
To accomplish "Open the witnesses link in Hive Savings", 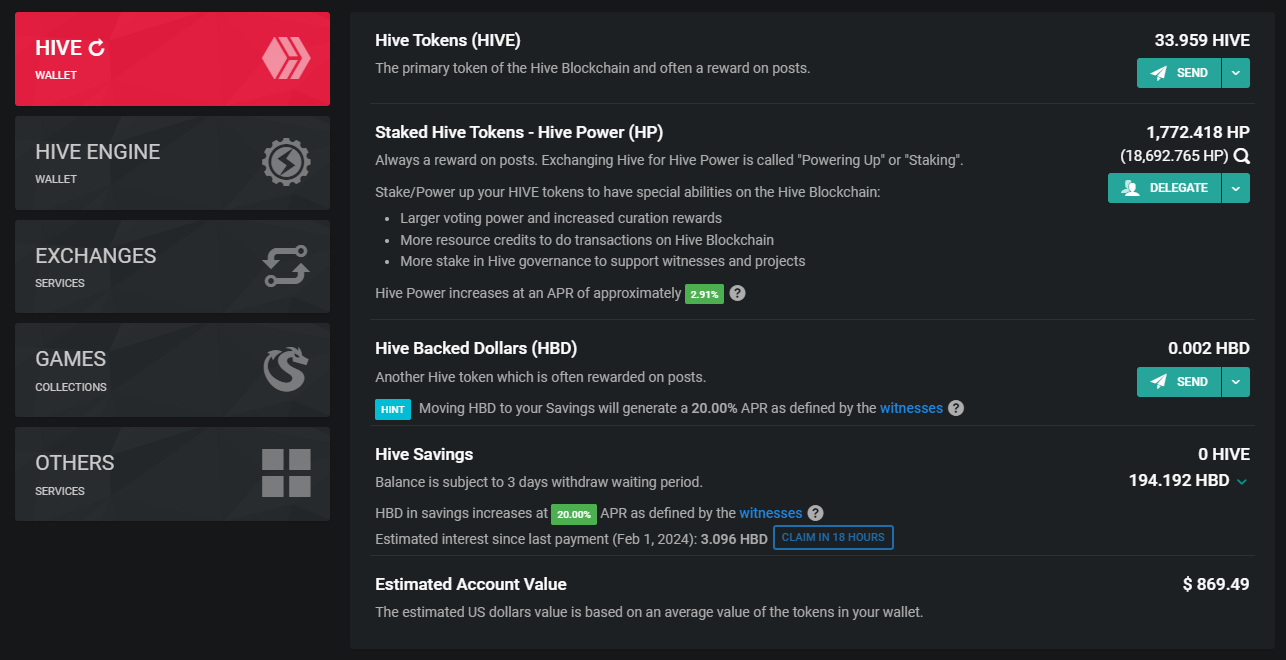I will click(770, 513).
